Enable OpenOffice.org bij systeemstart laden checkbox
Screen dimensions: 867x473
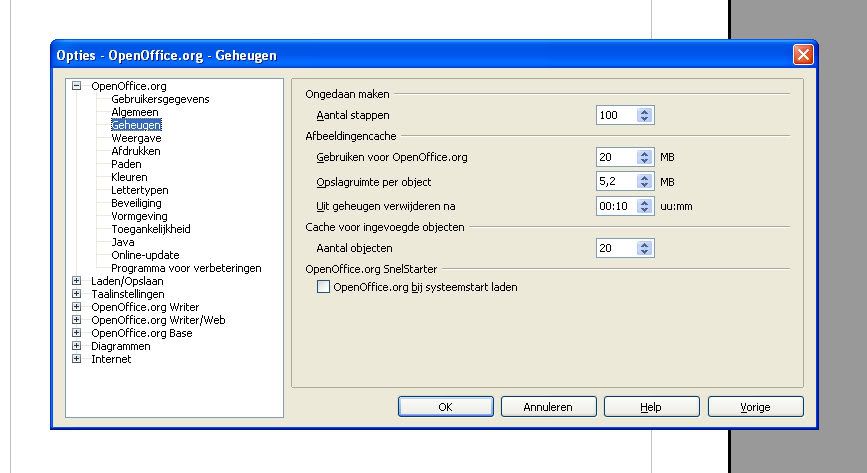pyautogui.click(x=323, y=287)
